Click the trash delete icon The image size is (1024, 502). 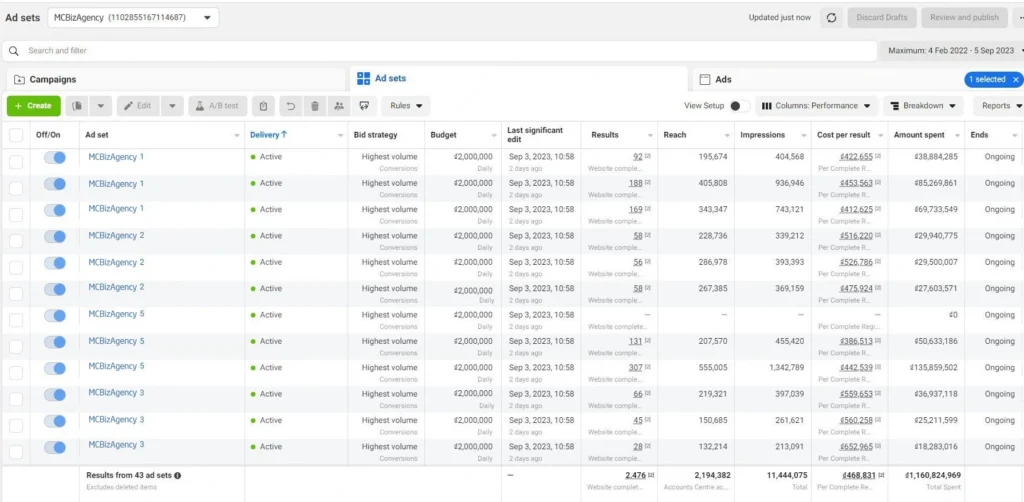click(x=314, y=105)
